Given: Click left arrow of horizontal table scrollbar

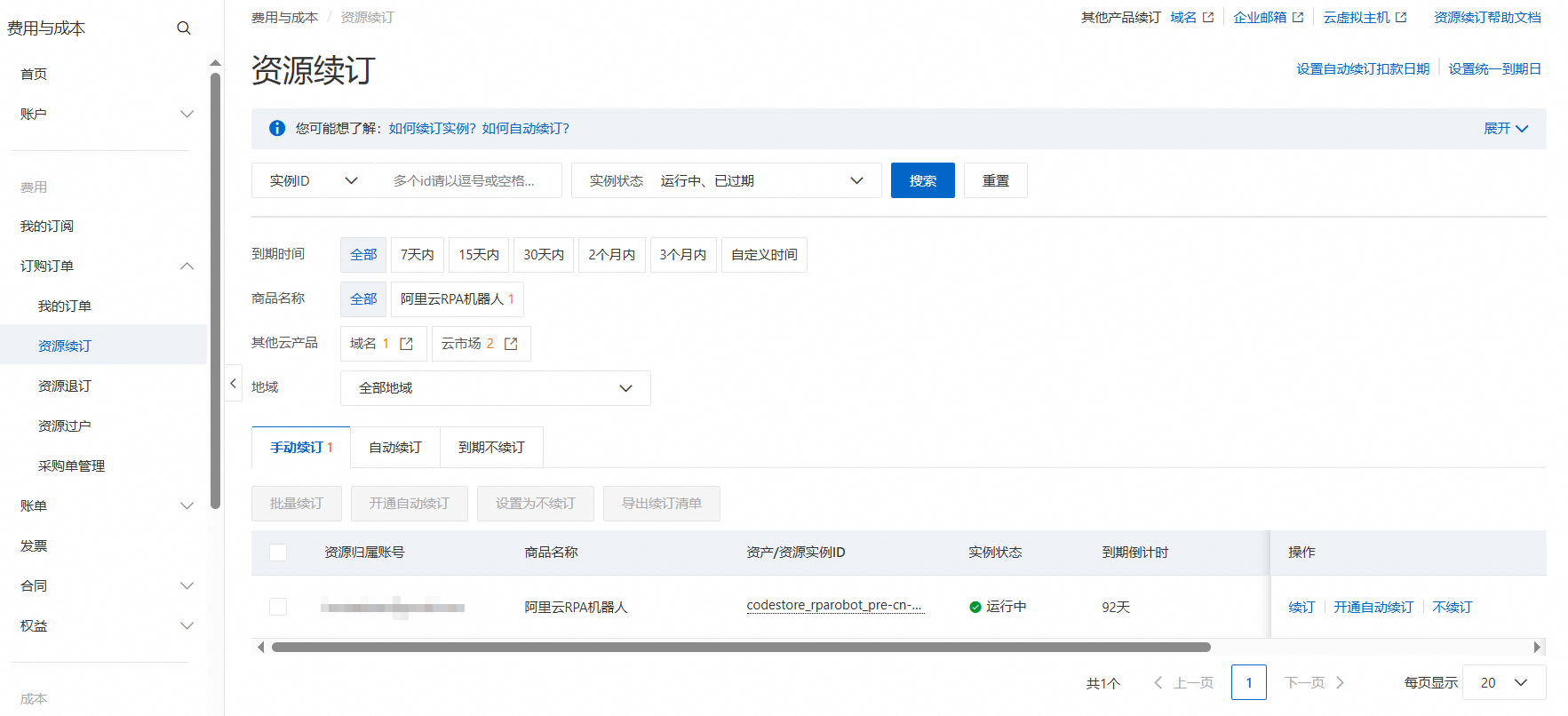Looking at the screenshot, I should click(x=260, y=647).
